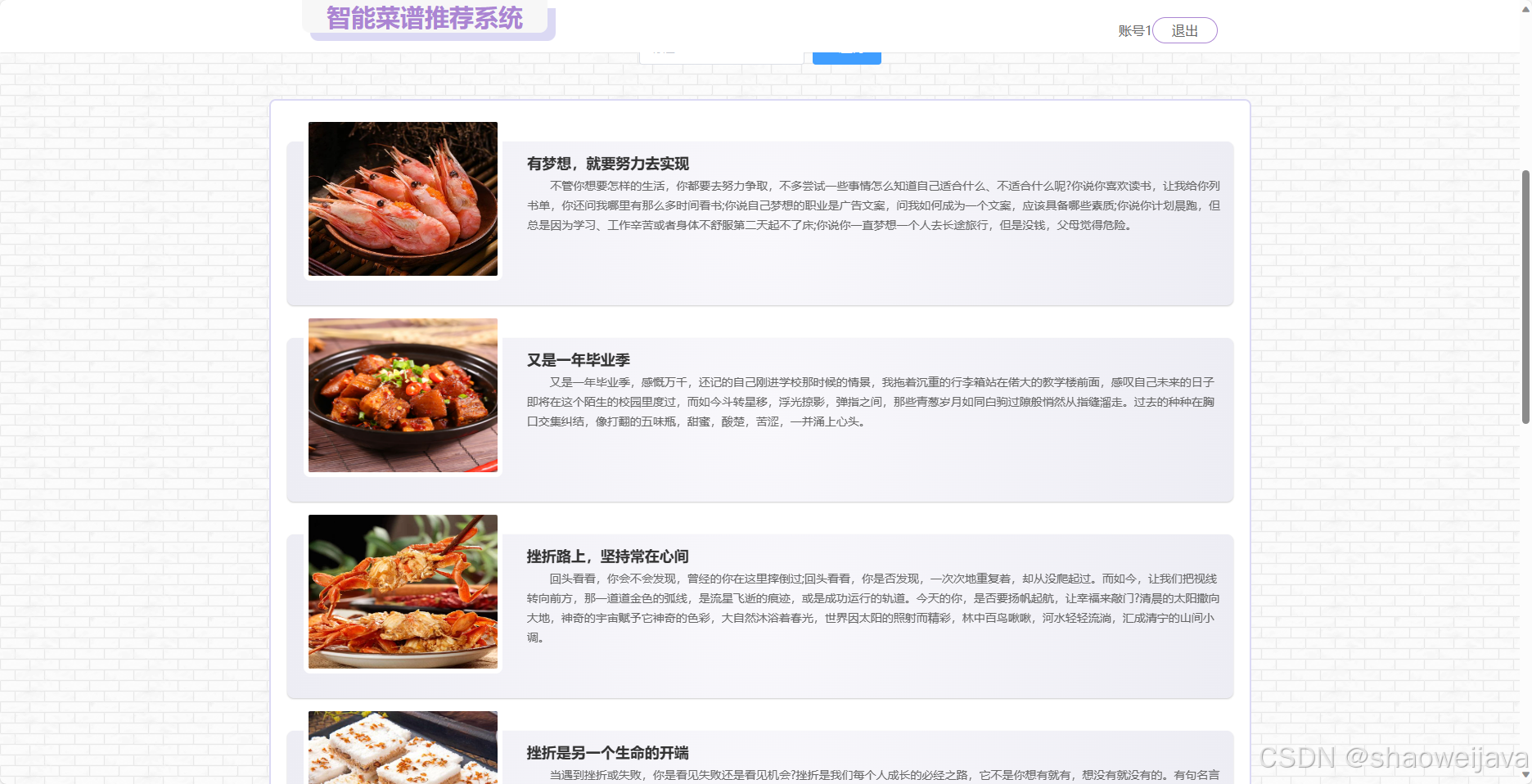The height and width of the screenshot is (784, 1532).
Task: Click the 退出 logout button
Action: click(1184, 30)
